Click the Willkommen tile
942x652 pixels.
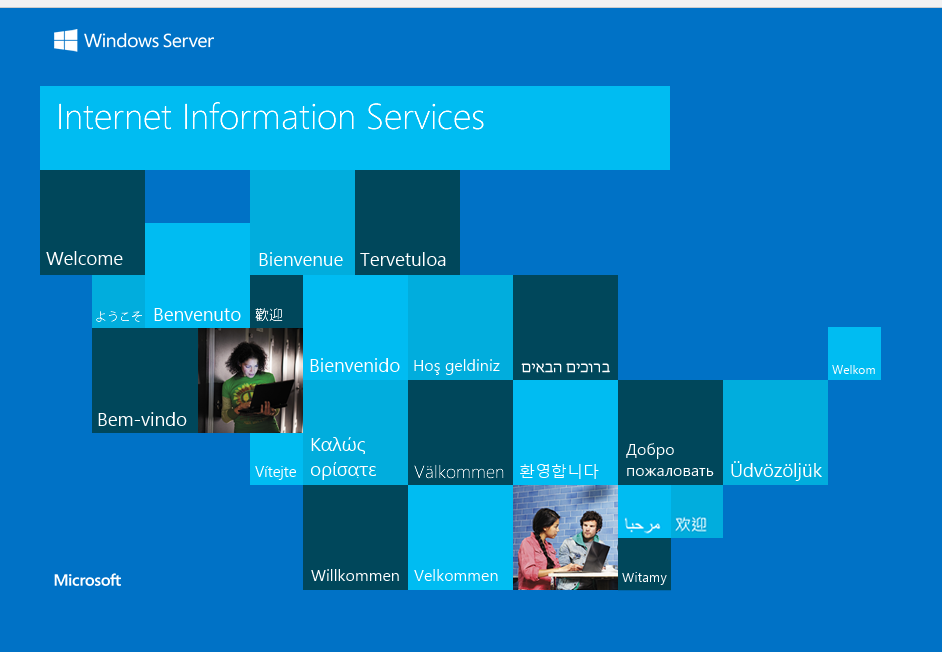[355, 537]
